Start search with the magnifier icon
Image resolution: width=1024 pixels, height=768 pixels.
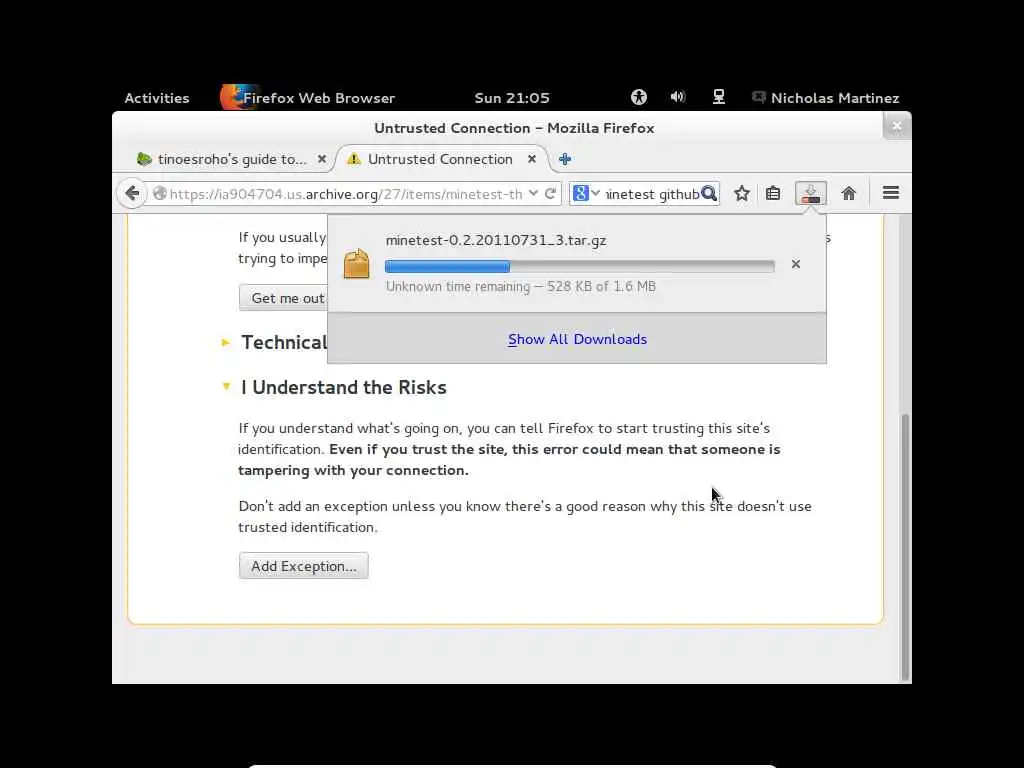[x=709, y=193]
